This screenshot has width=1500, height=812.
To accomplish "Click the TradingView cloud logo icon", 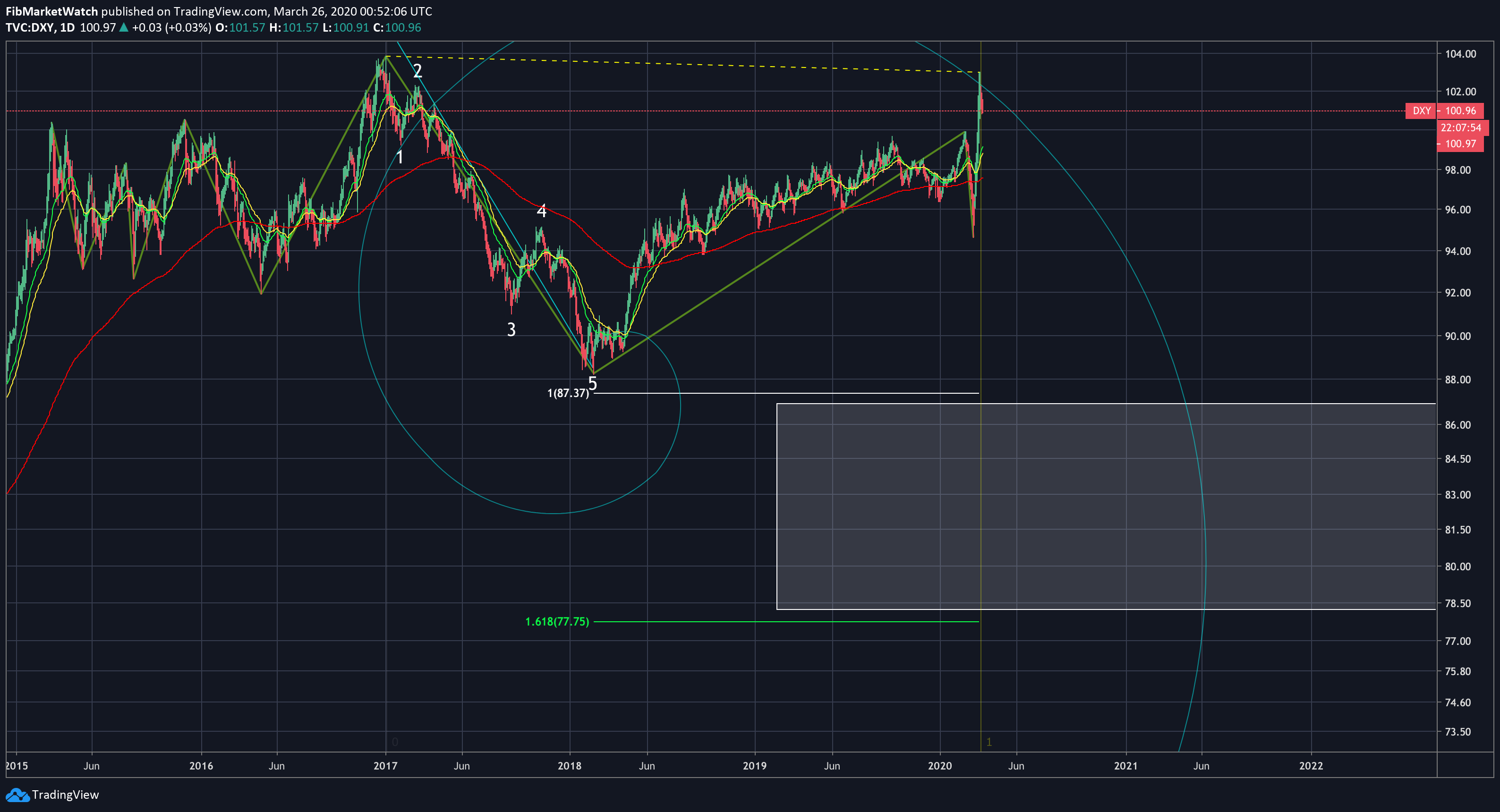I will point(17,795).
